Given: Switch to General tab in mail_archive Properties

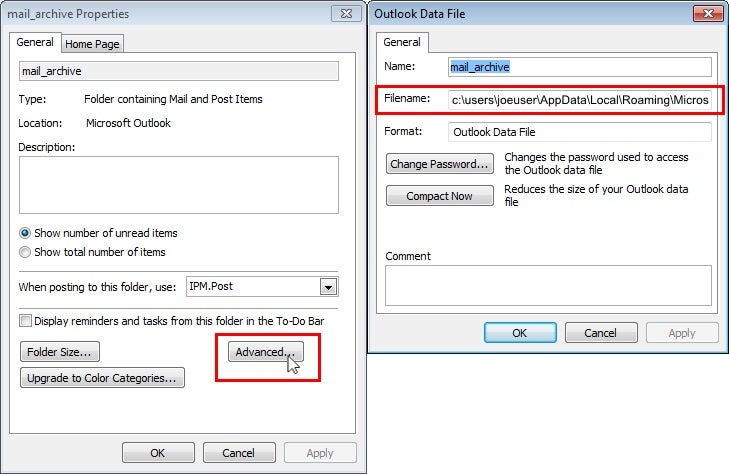Looking at the screenshot, I should (35, 42).
